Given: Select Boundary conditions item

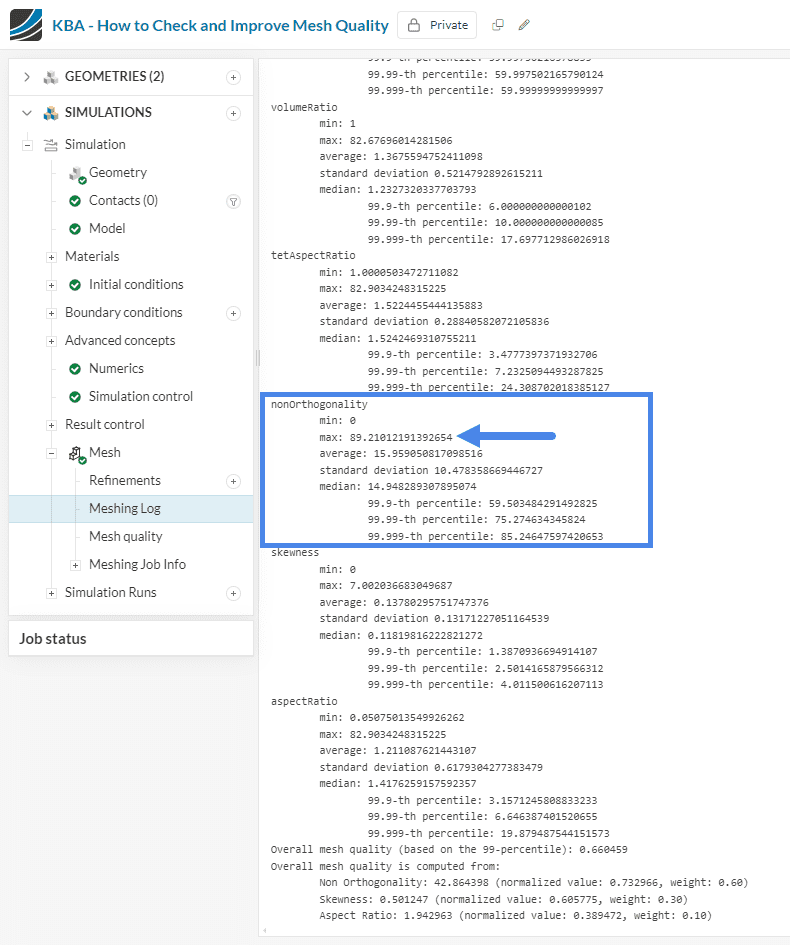Looking at the screenshot, I should (124, 312).
